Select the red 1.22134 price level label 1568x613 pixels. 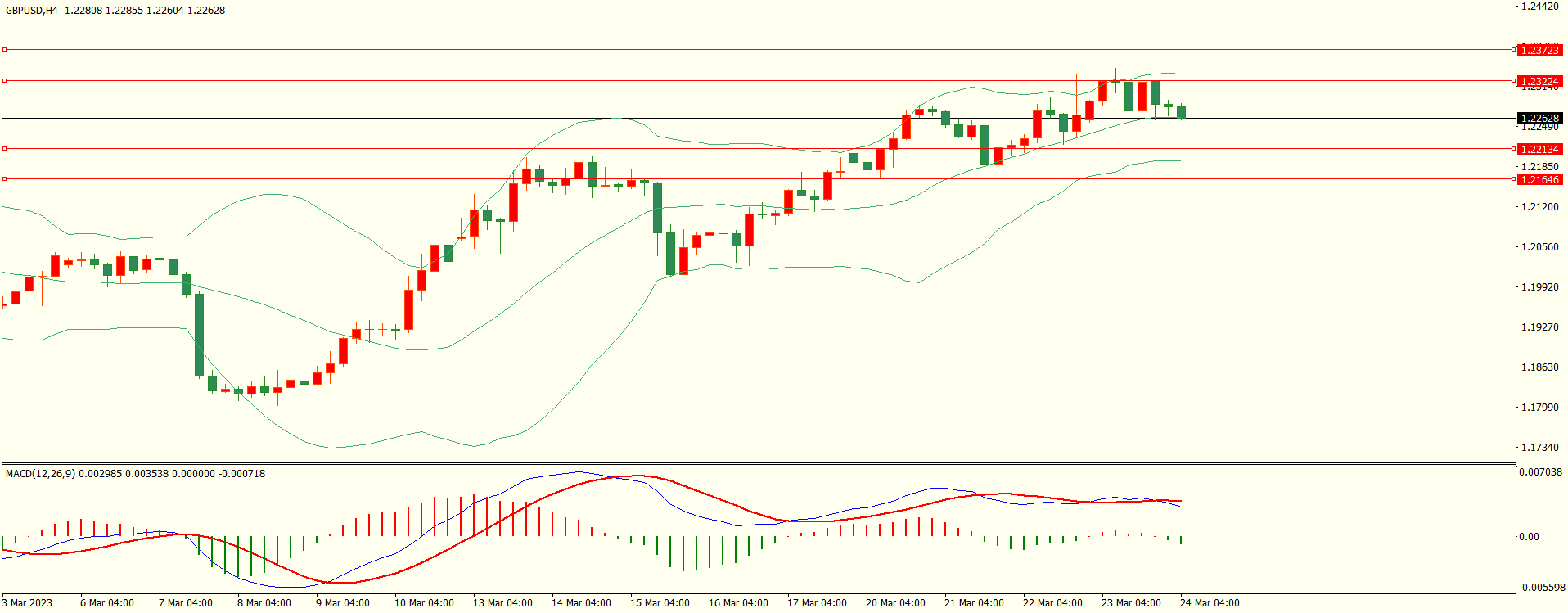1539,149
